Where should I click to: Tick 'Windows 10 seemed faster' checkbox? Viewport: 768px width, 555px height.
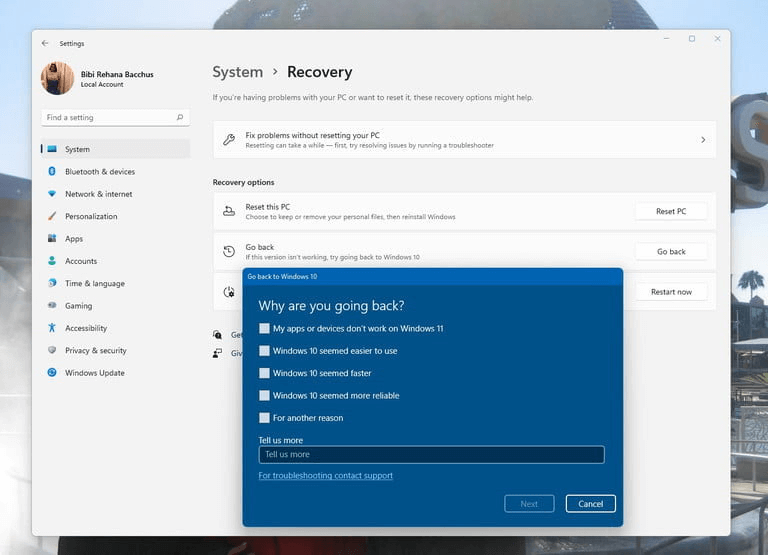(264, 373)
